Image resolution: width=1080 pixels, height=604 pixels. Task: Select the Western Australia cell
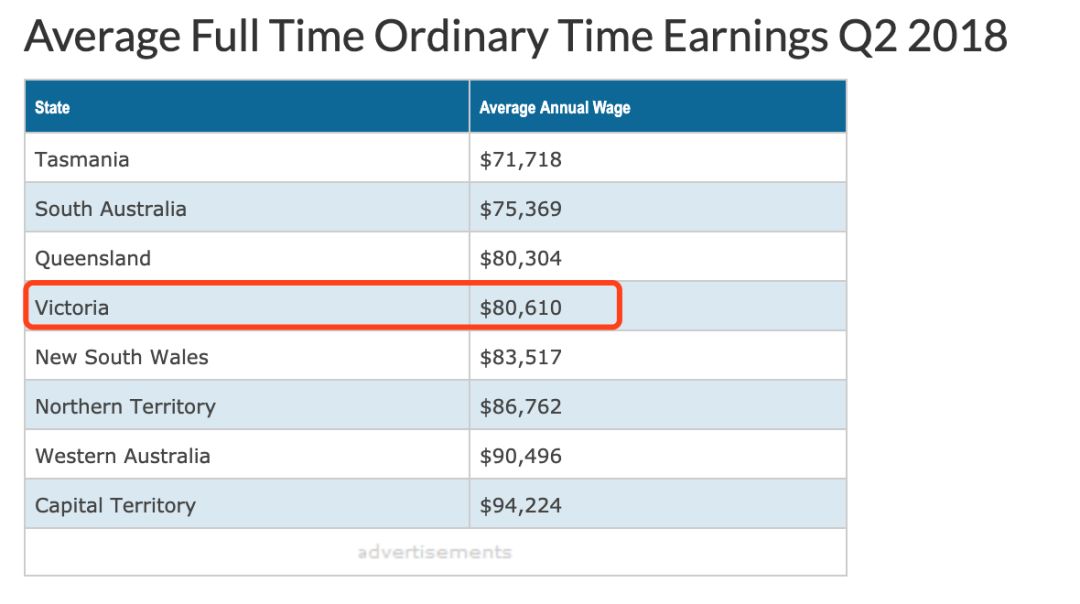click(x=247, y=455)
